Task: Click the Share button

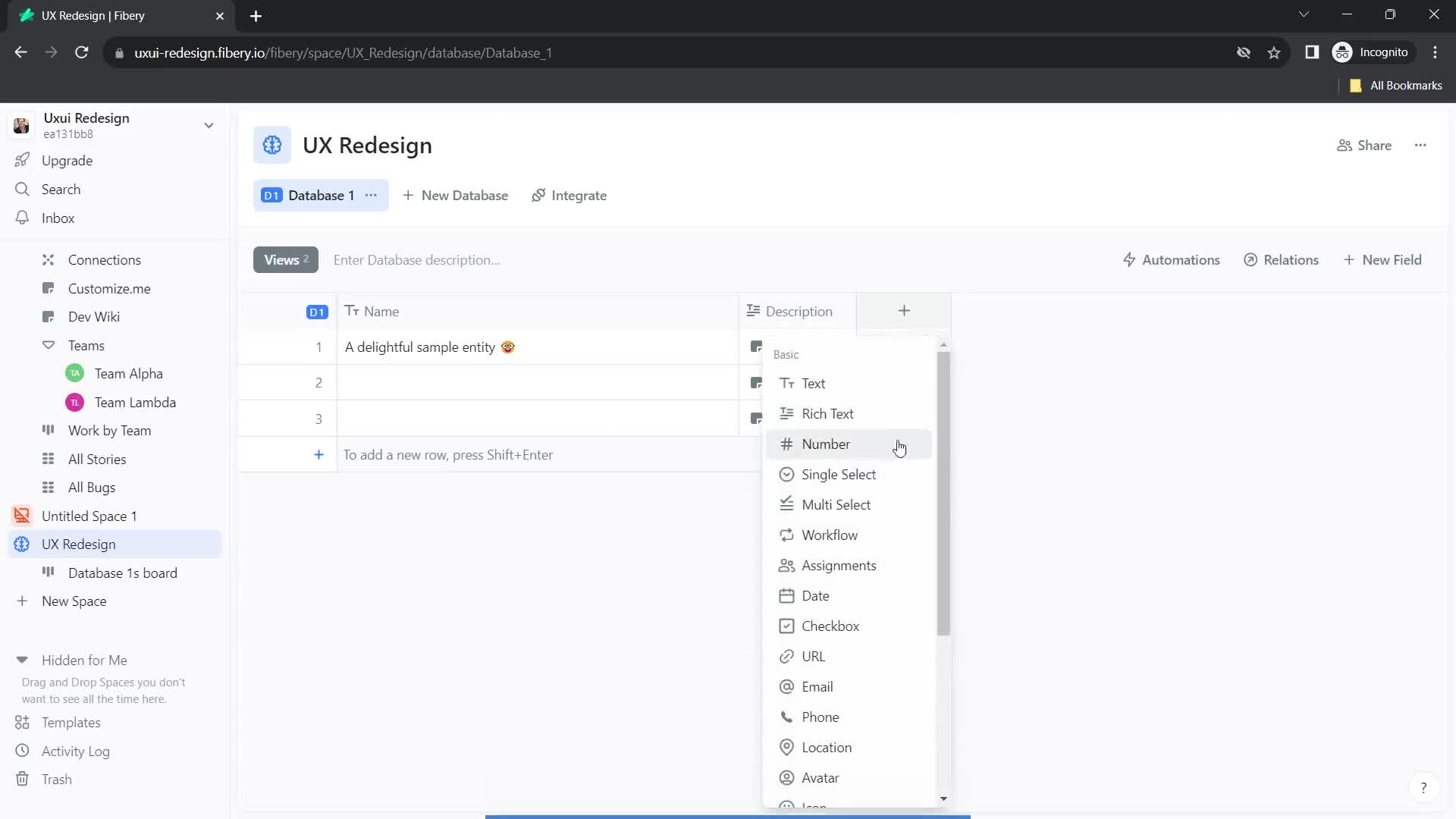Action: (1367, 145)
